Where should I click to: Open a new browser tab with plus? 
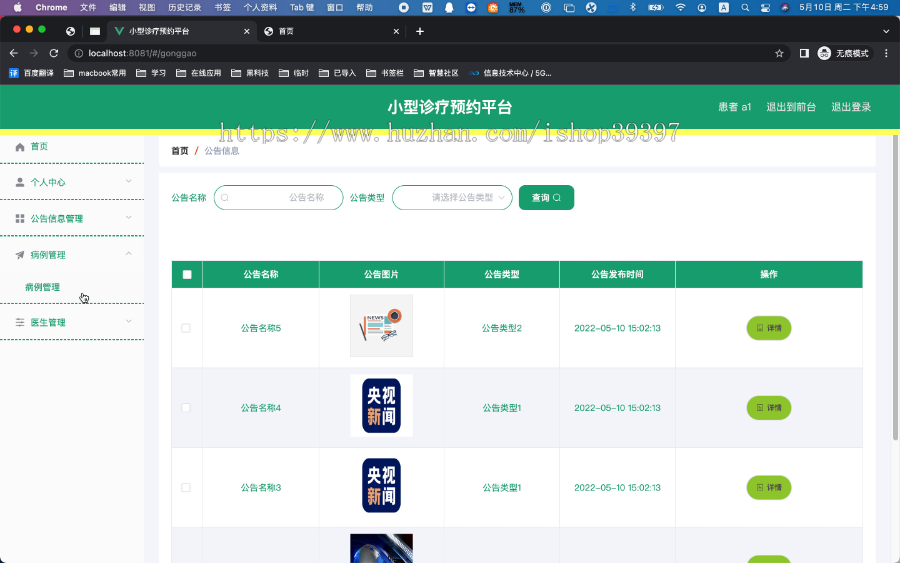click(420, 32)
